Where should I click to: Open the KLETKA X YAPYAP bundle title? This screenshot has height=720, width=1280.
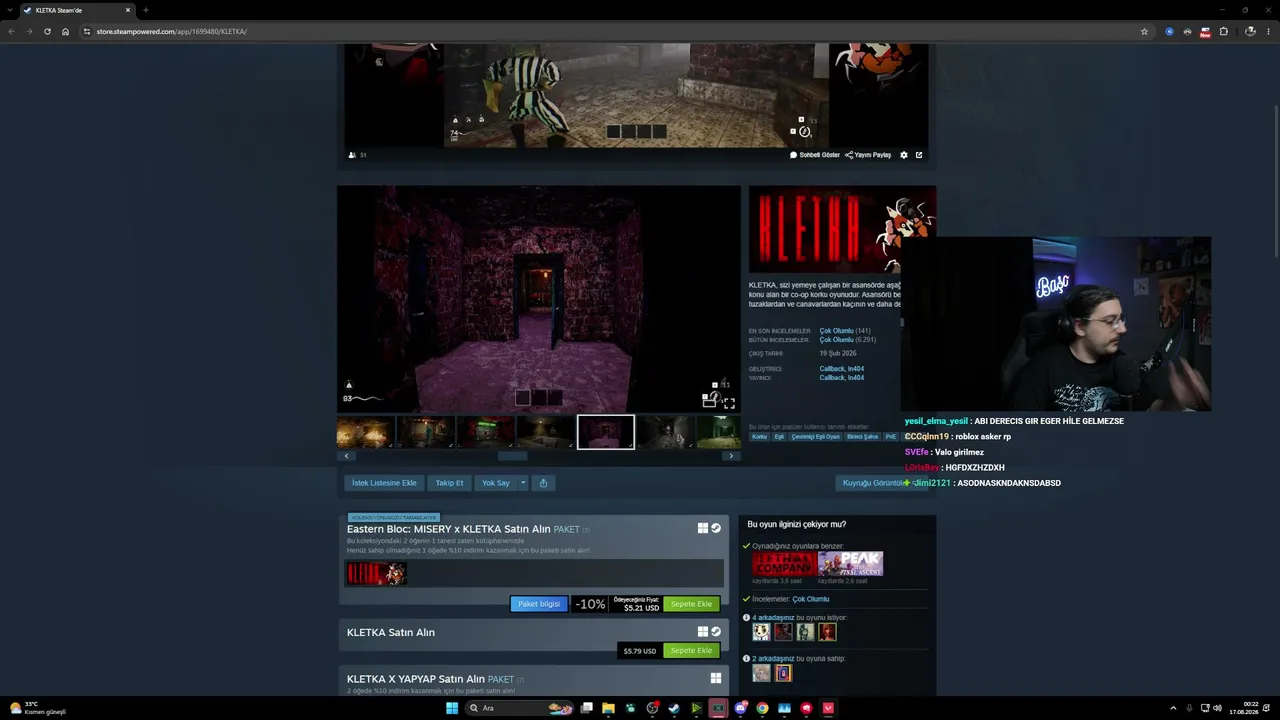click(x=416, y=679)
